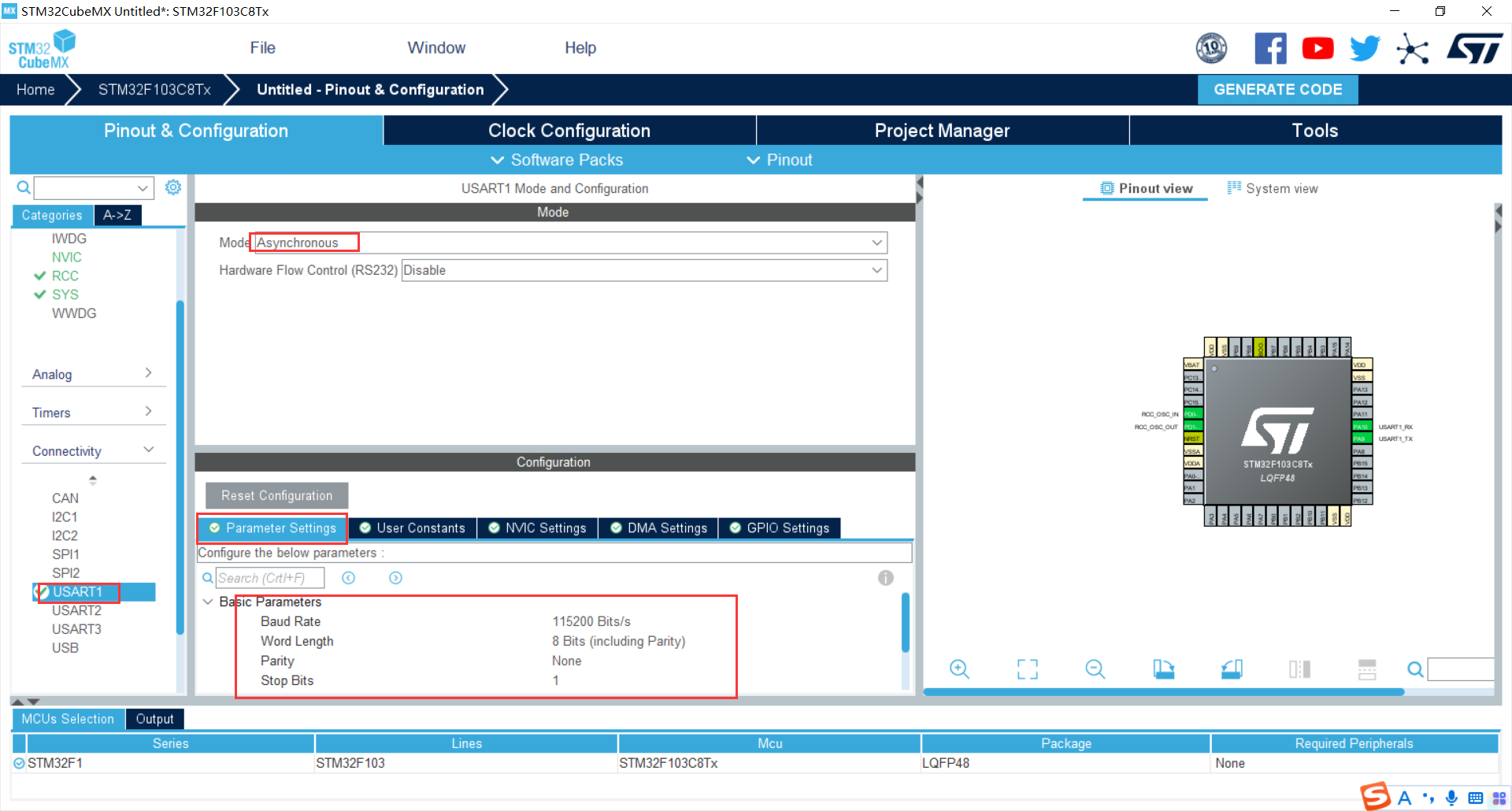Switch to the Project Manager tab

[x=942, y=131]
